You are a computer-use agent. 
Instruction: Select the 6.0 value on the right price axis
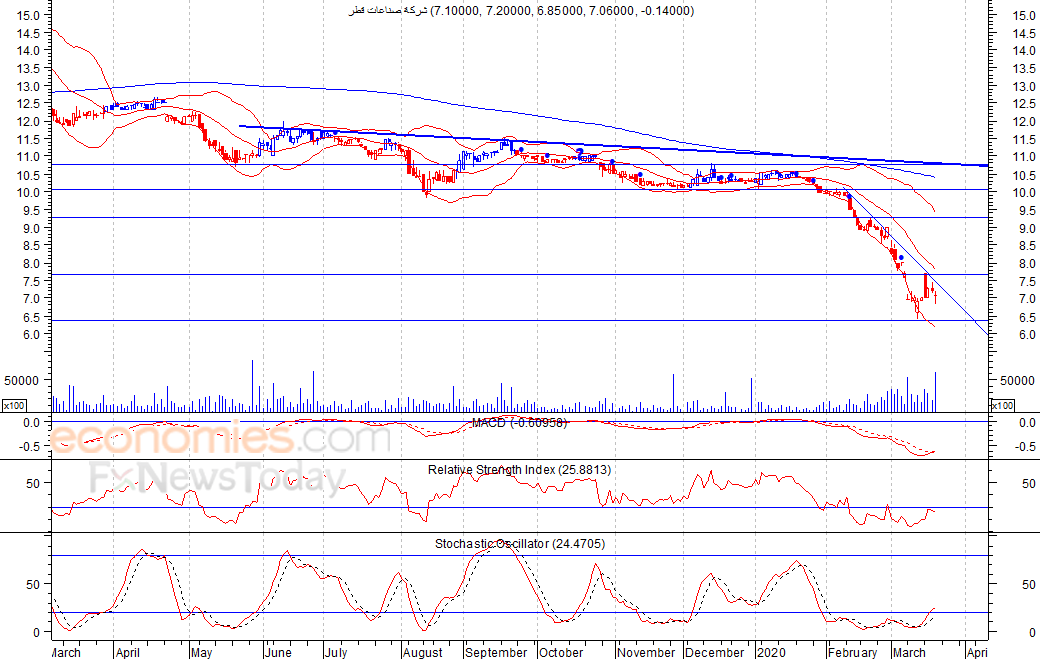click(1027, 335)
